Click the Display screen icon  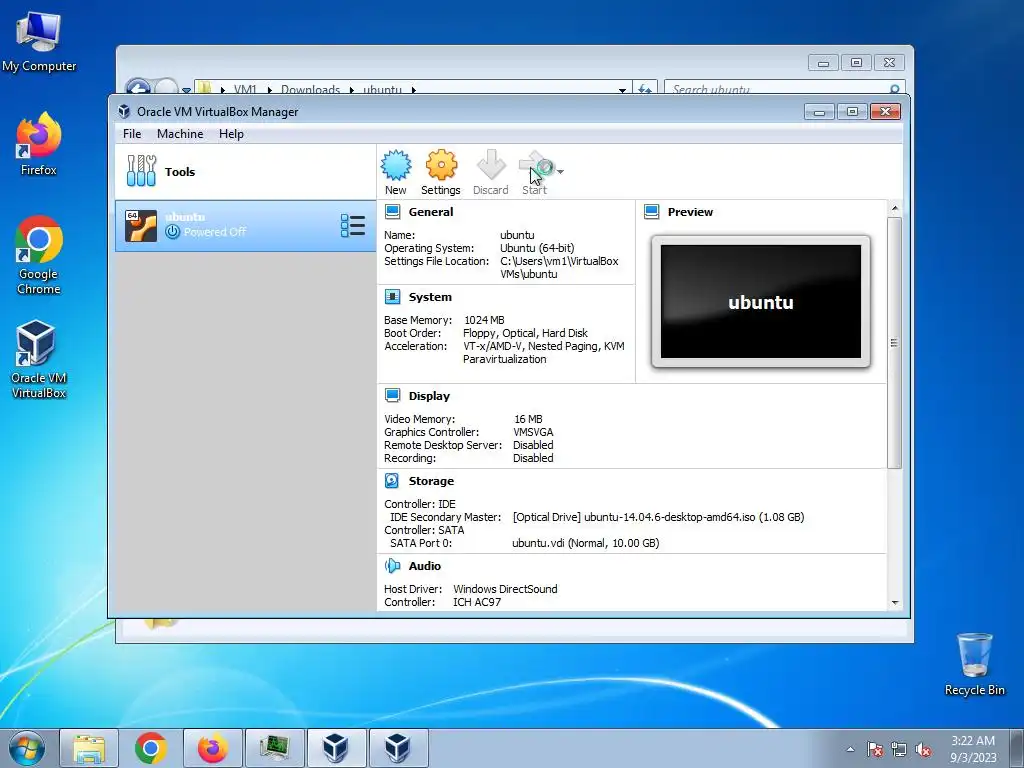(392, 395)
